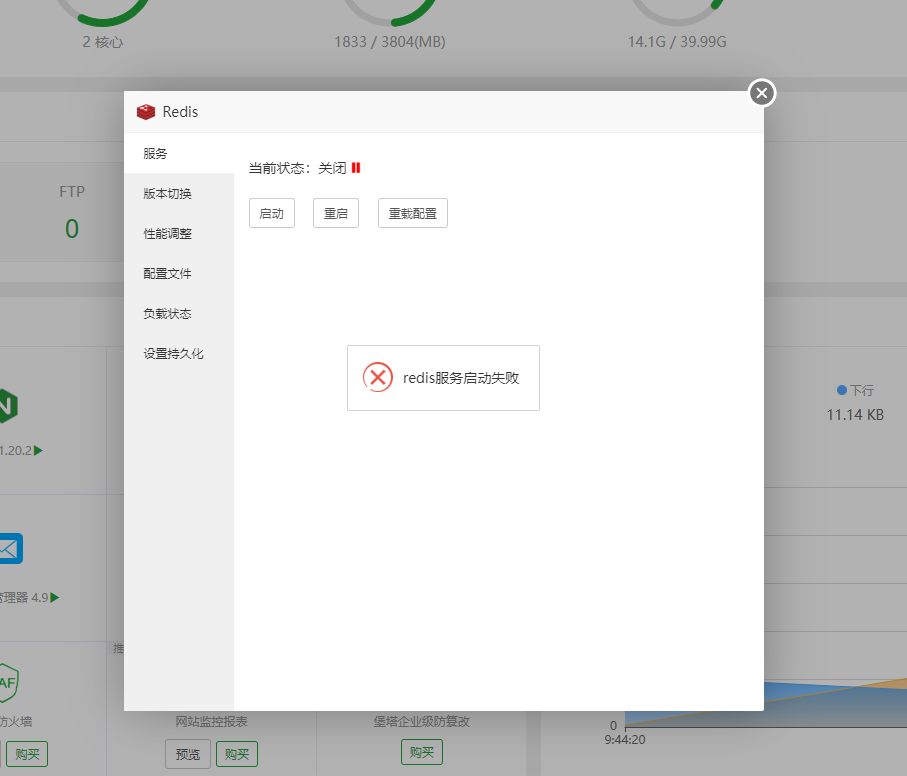This screenshot has height=776, width=907.
Task: Select the 服务 tab in Redis sidebar
Action: 179,153
